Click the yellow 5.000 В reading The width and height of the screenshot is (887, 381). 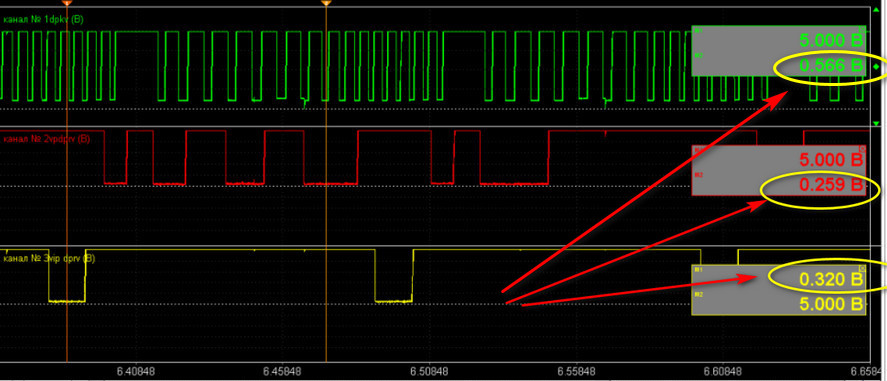(x=831, y=304)
